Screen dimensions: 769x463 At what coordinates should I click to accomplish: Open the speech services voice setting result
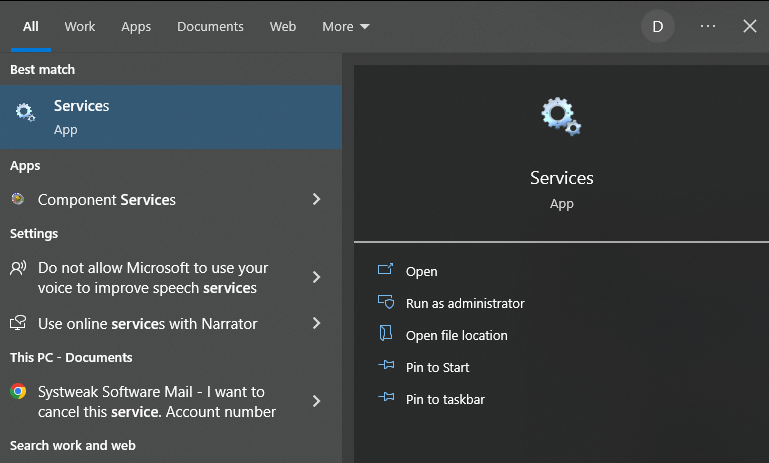click(171, 278)
